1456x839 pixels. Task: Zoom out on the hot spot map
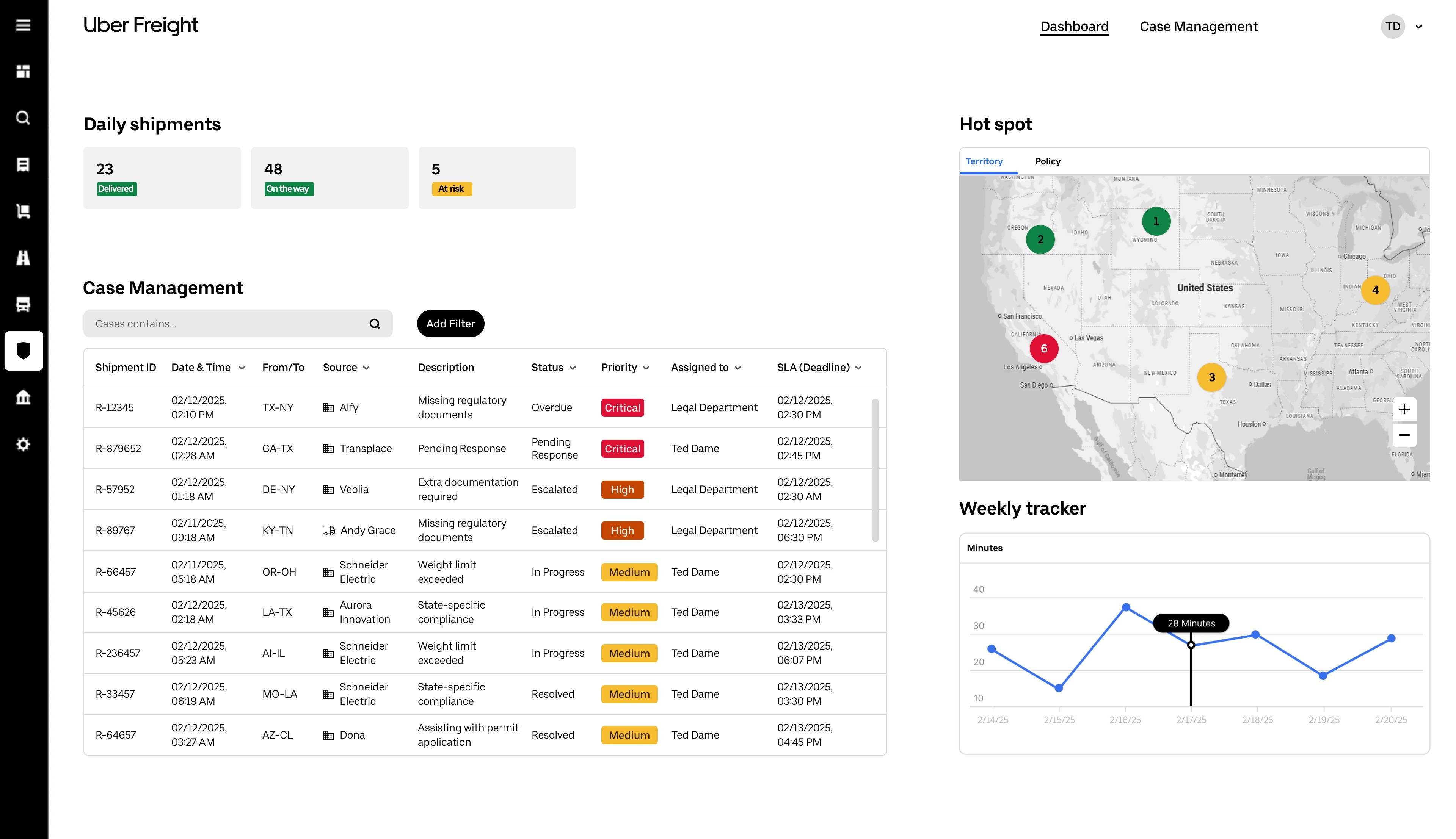click(x=1404, y=435)
